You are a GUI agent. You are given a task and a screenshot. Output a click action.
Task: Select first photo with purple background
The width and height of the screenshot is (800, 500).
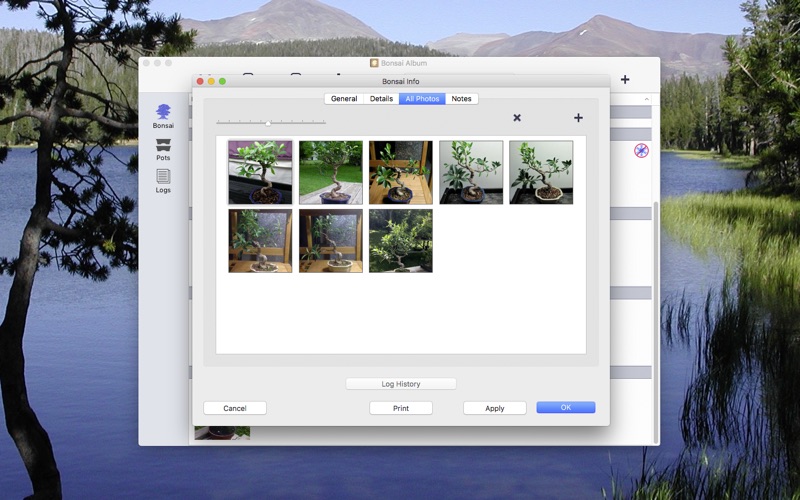click(x=260, y=172)
